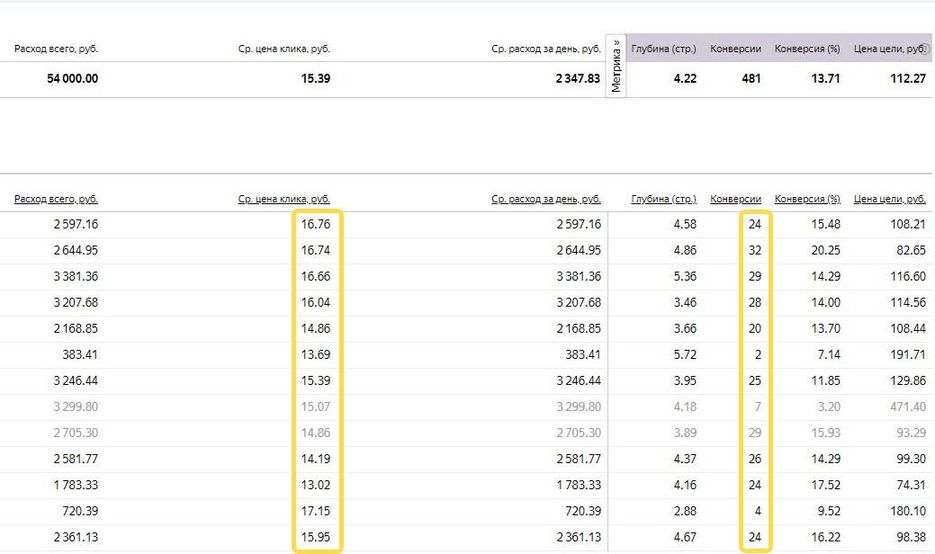Select the greyed conversions cell showing 7
This screenshot has width=935, height=554.
[758, 407]
